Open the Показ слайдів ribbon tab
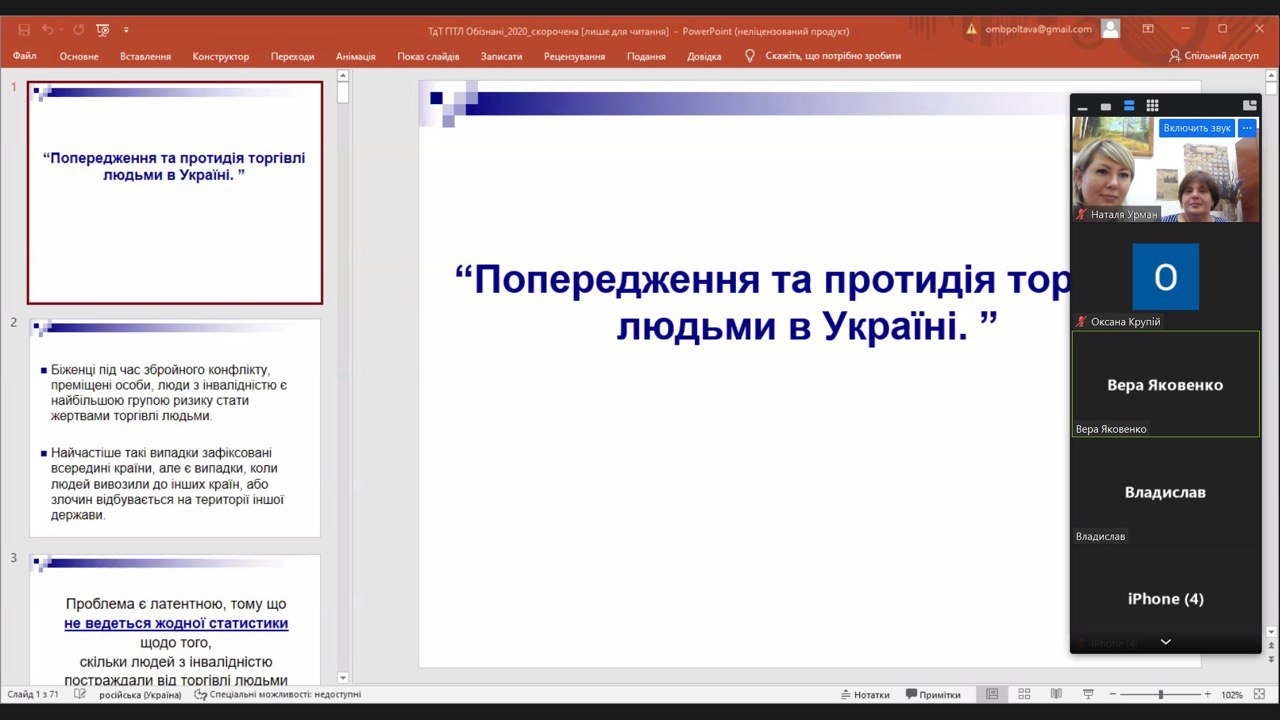 coord(428,56)
